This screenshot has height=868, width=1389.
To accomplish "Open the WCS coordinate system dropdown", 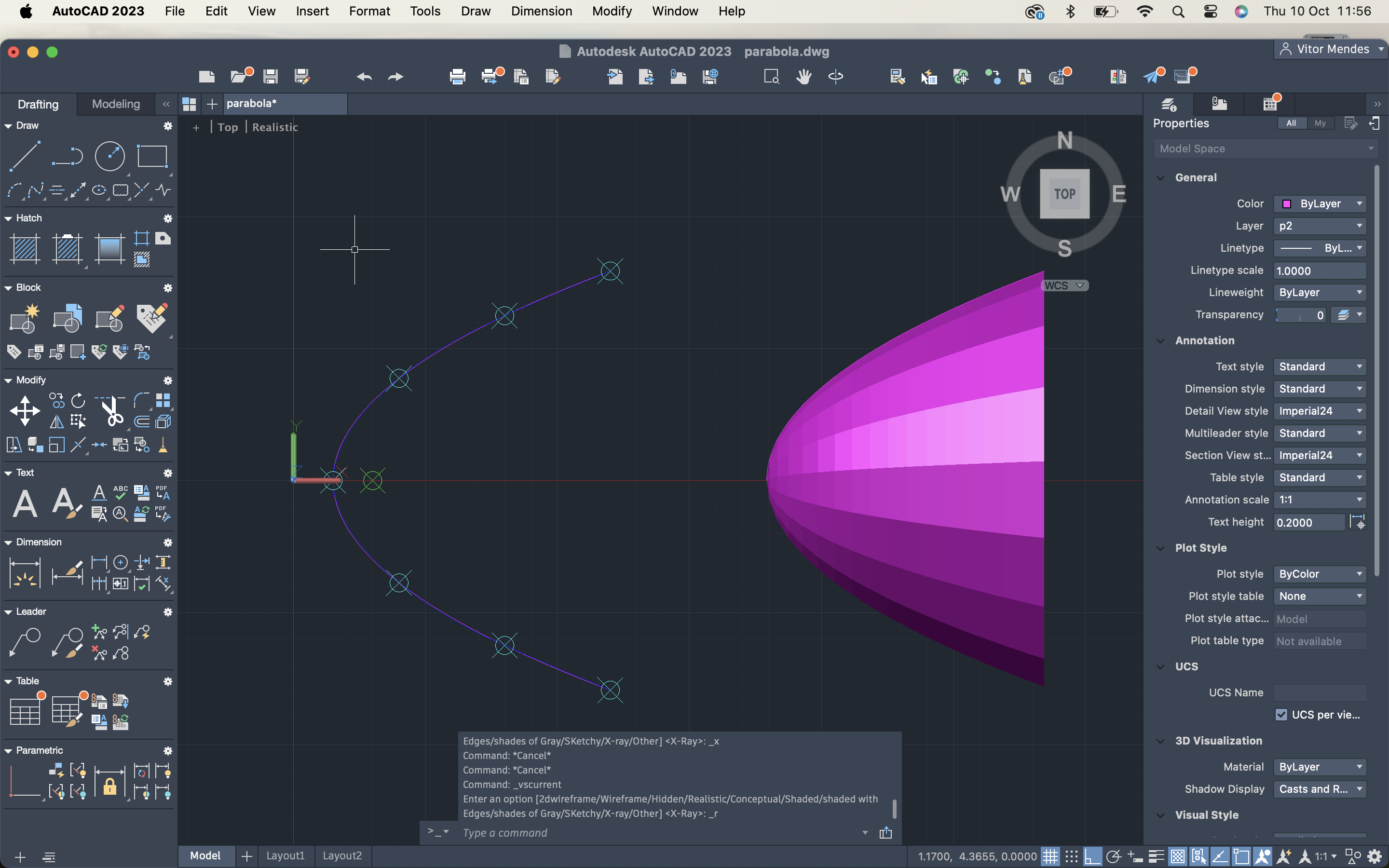I will [x=1064, y=285].
